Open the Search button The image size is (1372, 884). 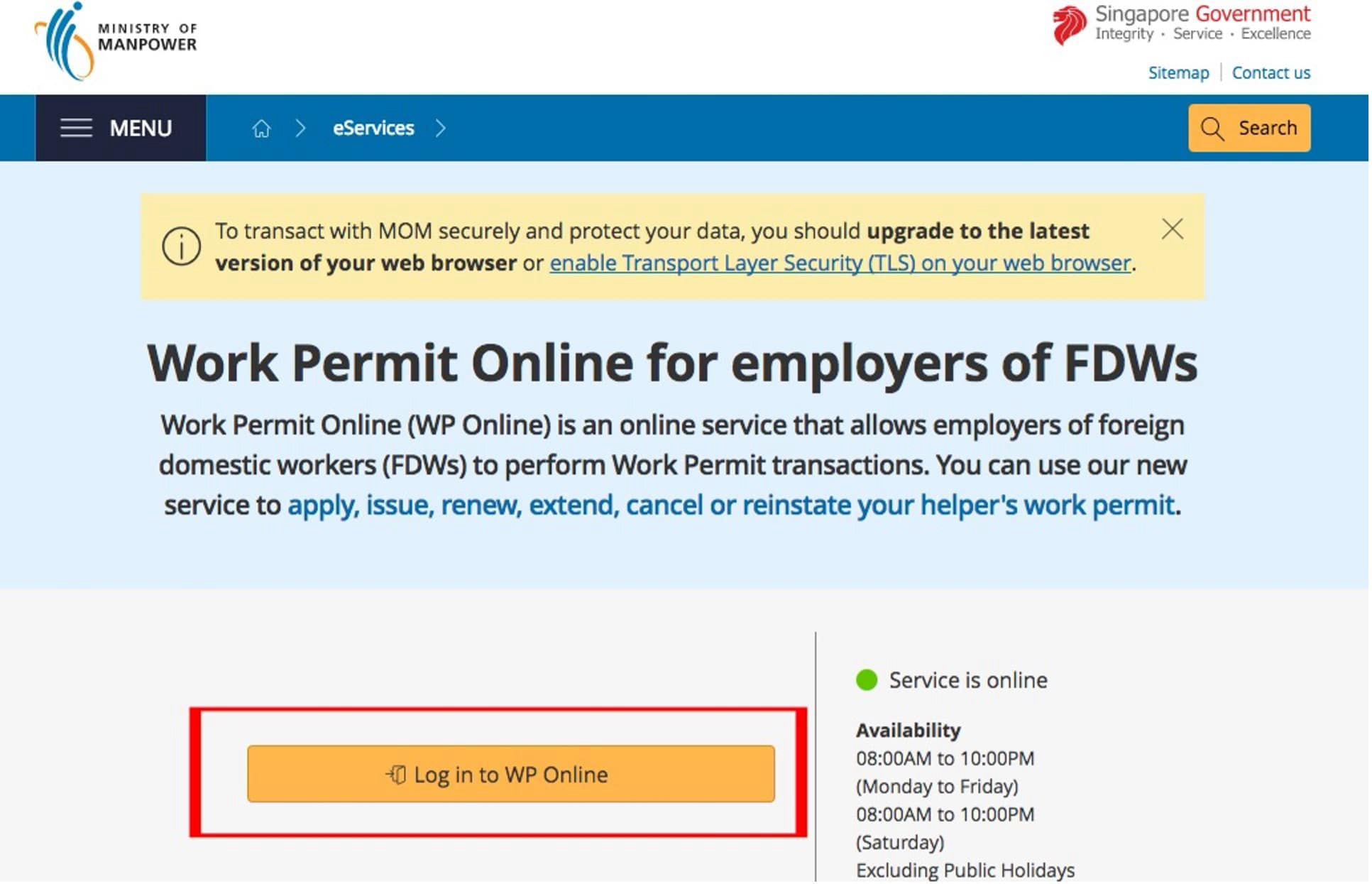[1249, 128]
